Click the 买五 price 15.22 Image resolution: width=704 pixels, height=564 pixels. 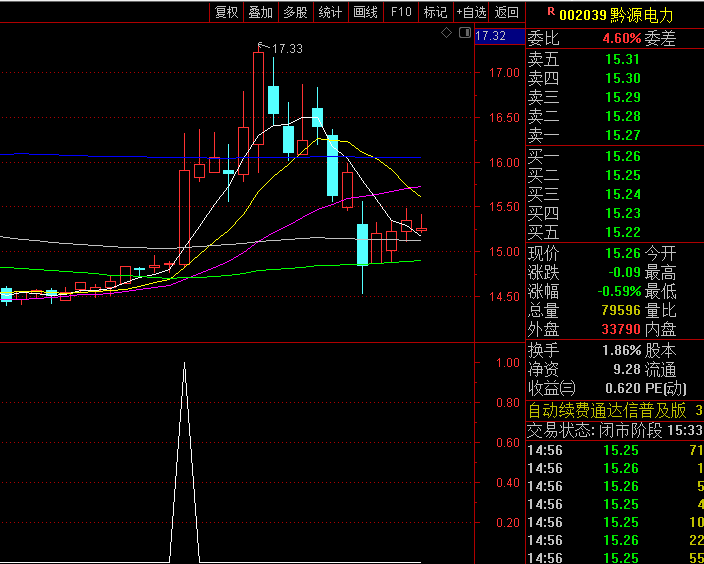coord(622,232)
